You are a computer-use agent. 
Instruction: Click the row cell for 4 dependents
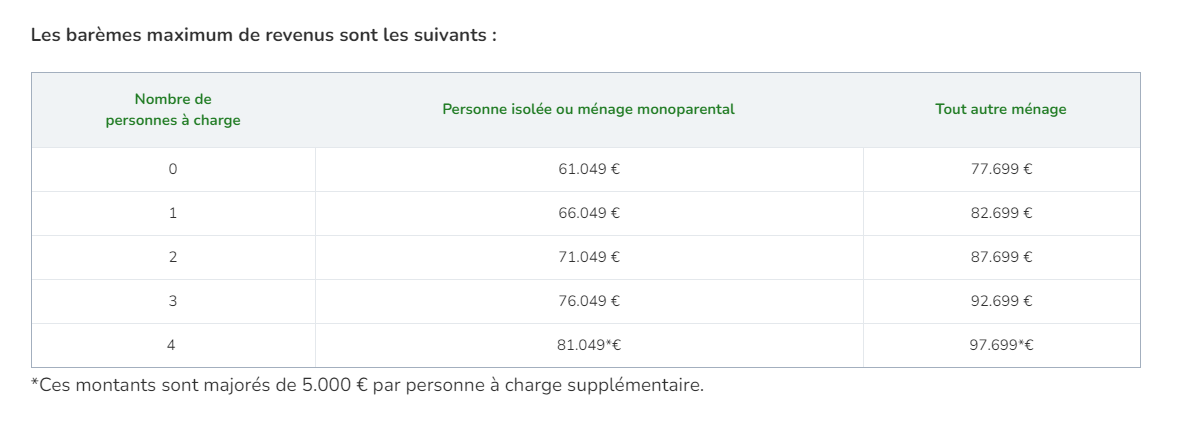pos(173,346)
